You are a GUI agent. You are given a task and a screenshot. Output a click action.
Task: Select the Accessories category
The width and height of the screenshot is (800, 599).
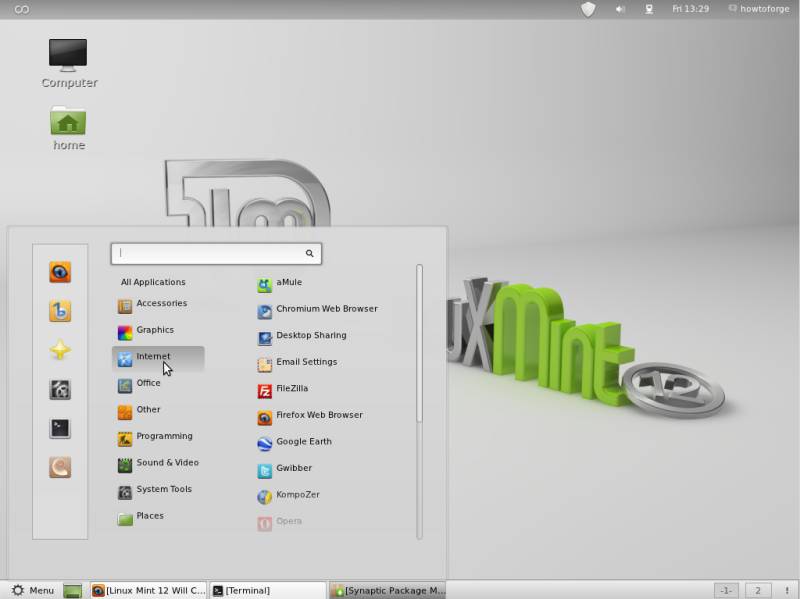point(153,304)
